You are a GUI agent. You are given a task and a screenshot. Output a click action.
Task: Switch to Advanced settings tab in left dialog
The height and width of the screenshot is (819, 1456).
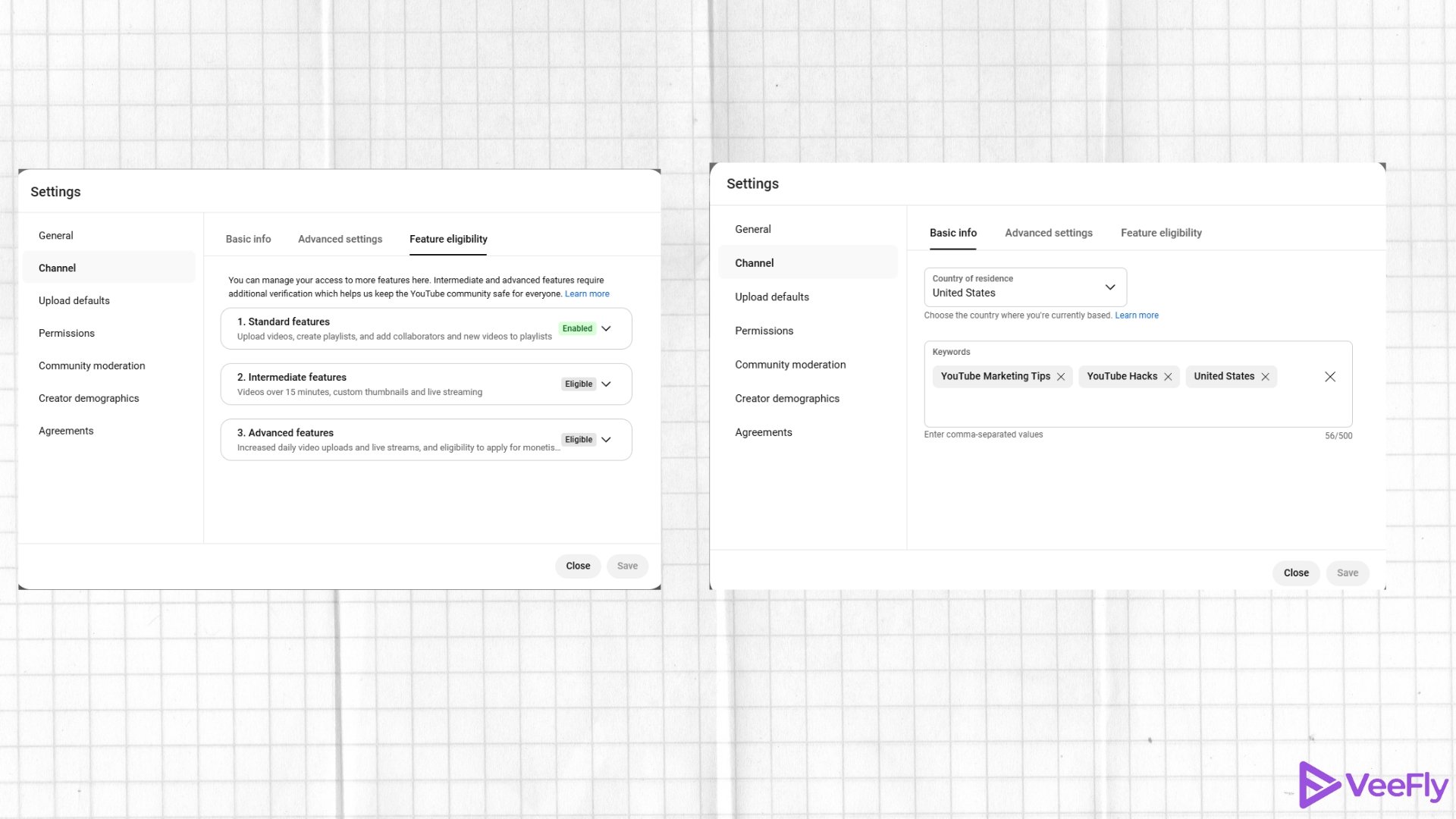coord(340,239)
